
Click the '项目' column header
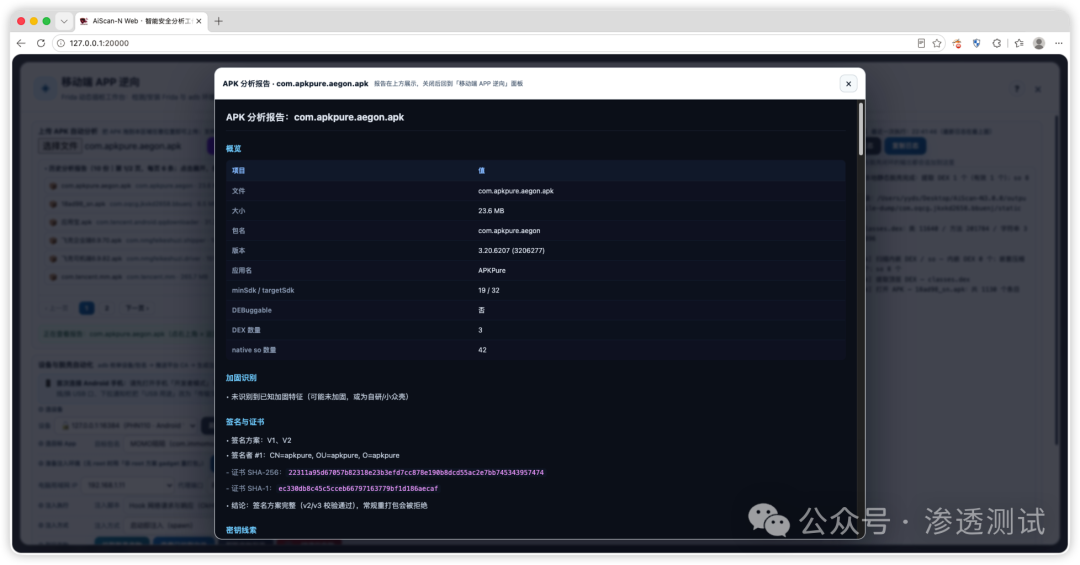point(238,170)
